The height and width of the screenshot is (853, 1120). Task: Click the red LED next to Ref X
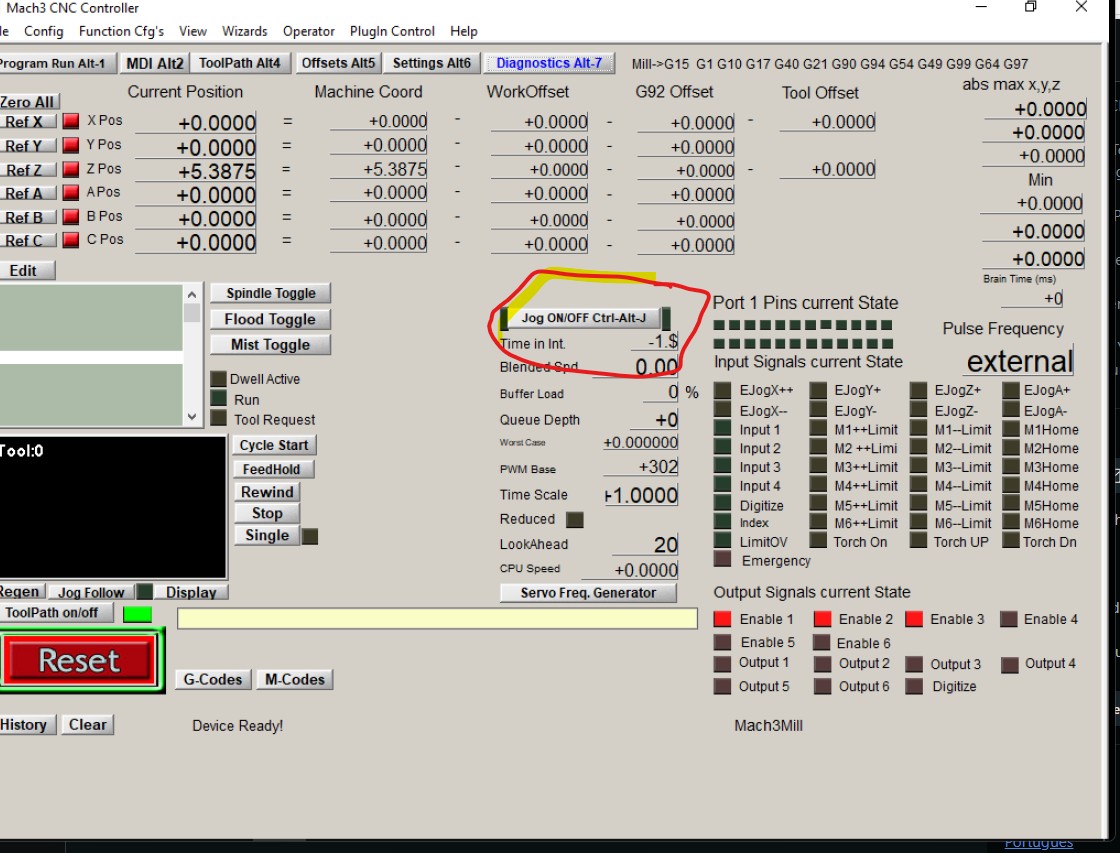71,121
